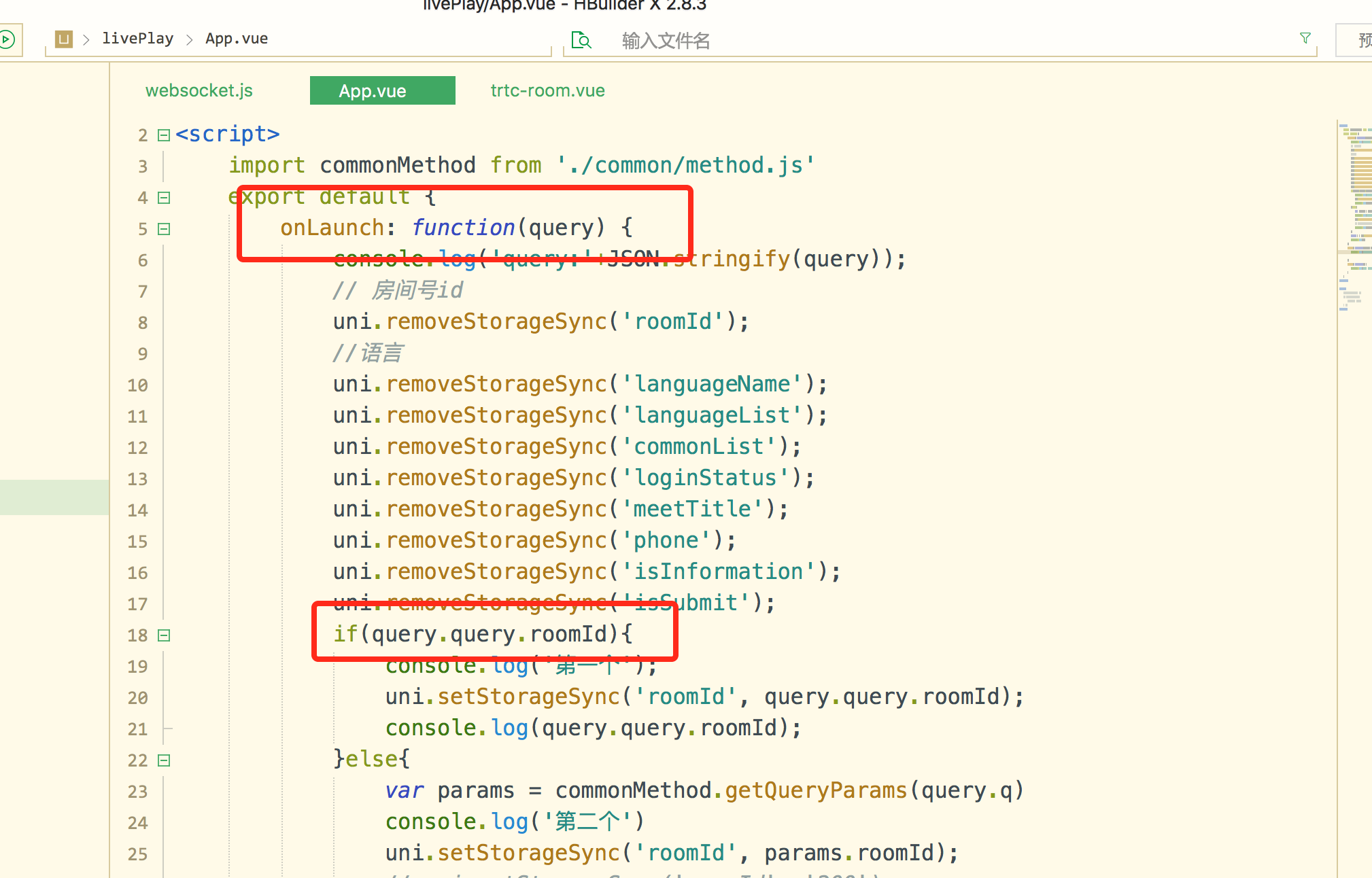The width and height of the screenshot is (1372, 878).
Task: Click the file search magnifier icon
Action: click(x=581, y=40)
